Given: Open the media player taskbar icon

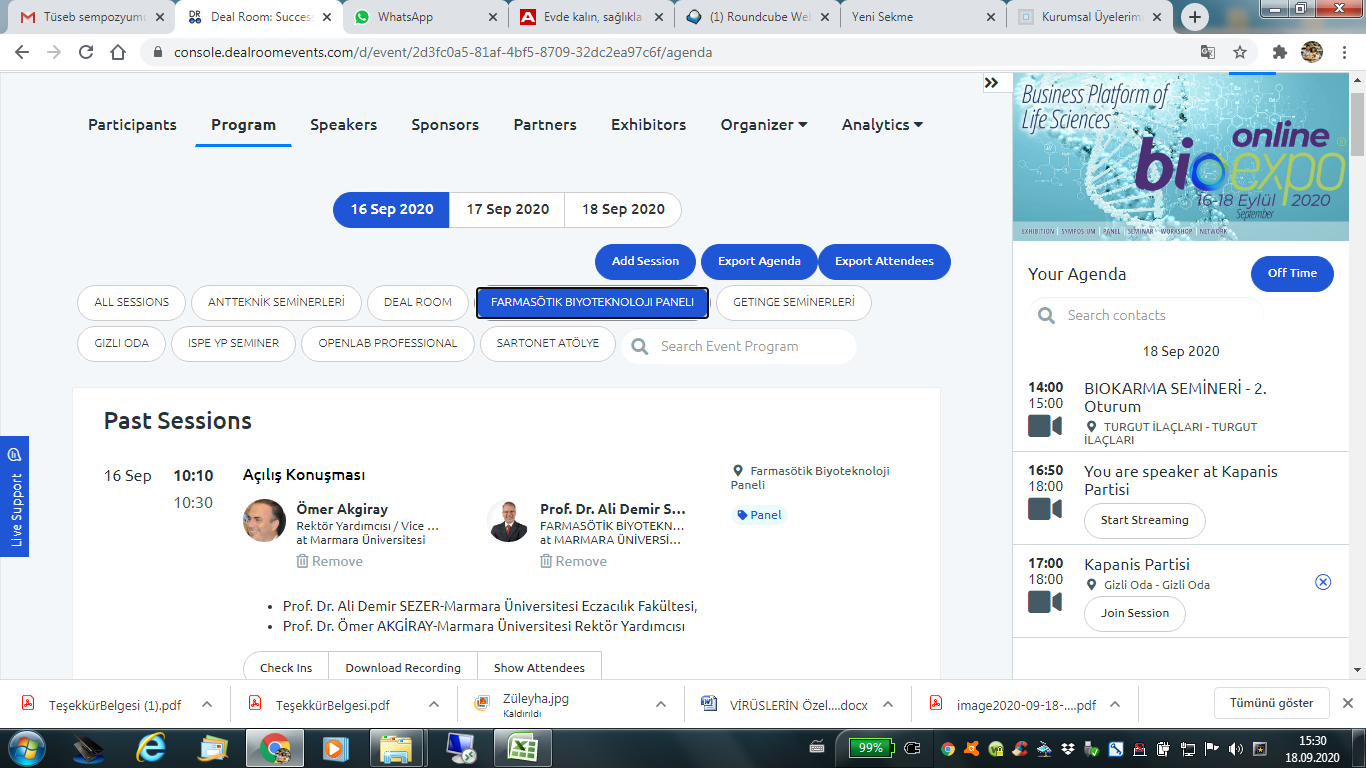Looking at the screenshot, I should coord(335,747).
